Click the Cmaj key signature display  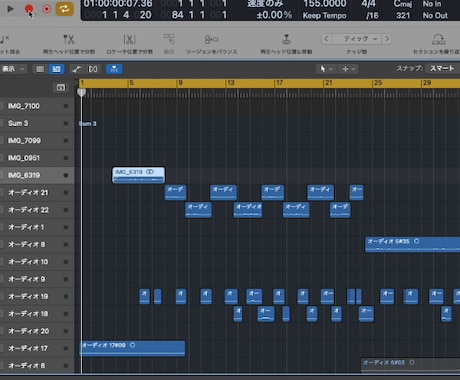coord(403,4)
